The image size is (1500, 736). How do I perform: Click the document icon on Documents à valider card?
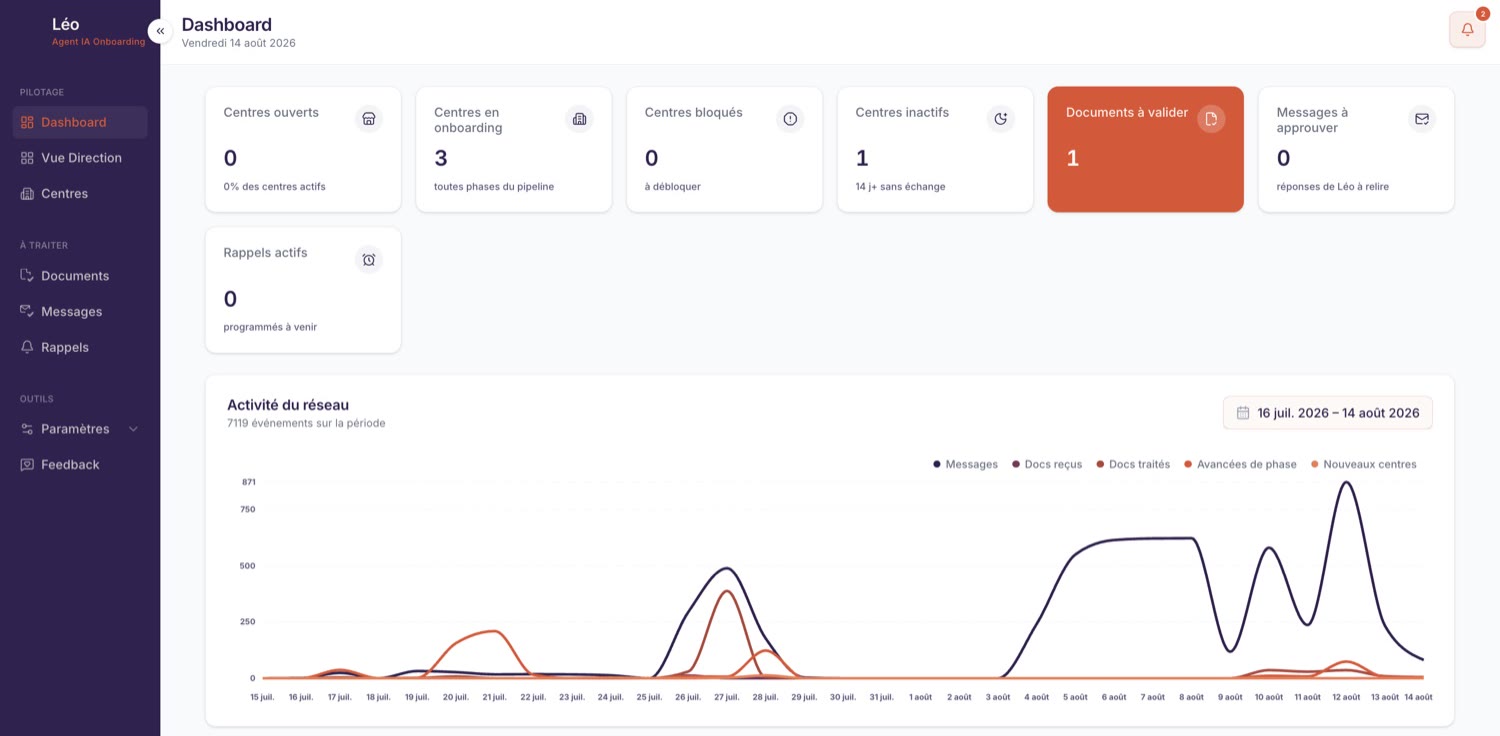pyautogui.click(x=1211, y=119)
